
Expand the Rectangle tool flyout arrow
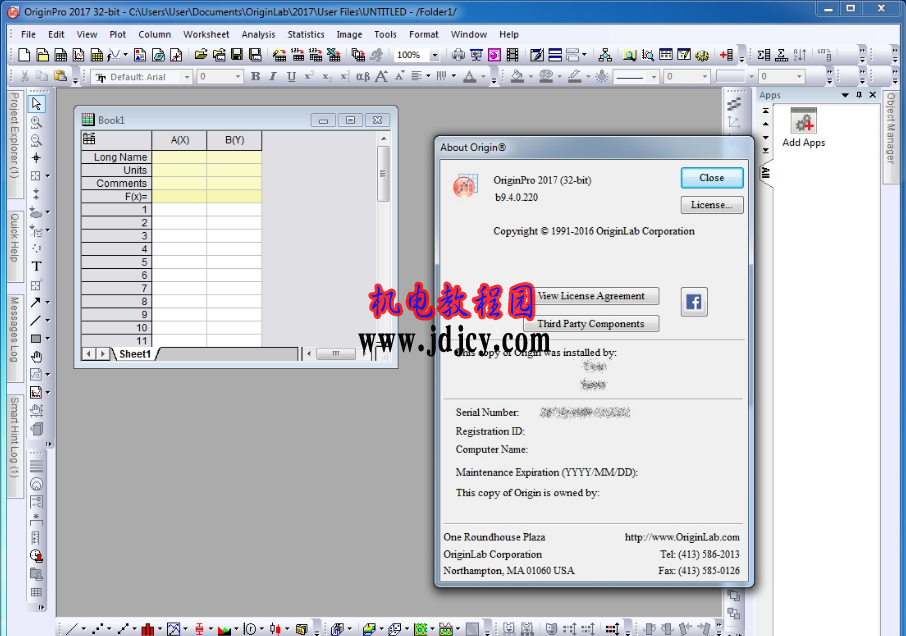click(x=47, y=339)
